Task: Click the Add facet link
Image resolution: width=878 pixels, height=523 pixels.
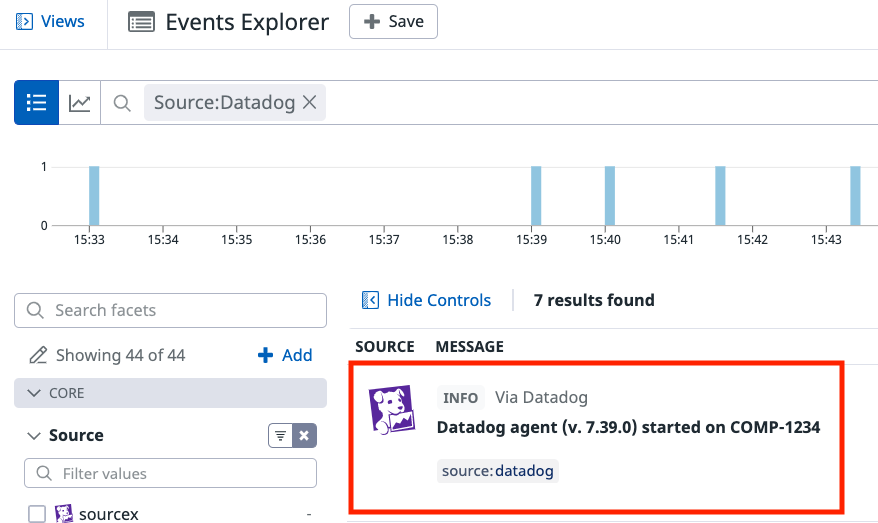Action: (x=285, y=355)
